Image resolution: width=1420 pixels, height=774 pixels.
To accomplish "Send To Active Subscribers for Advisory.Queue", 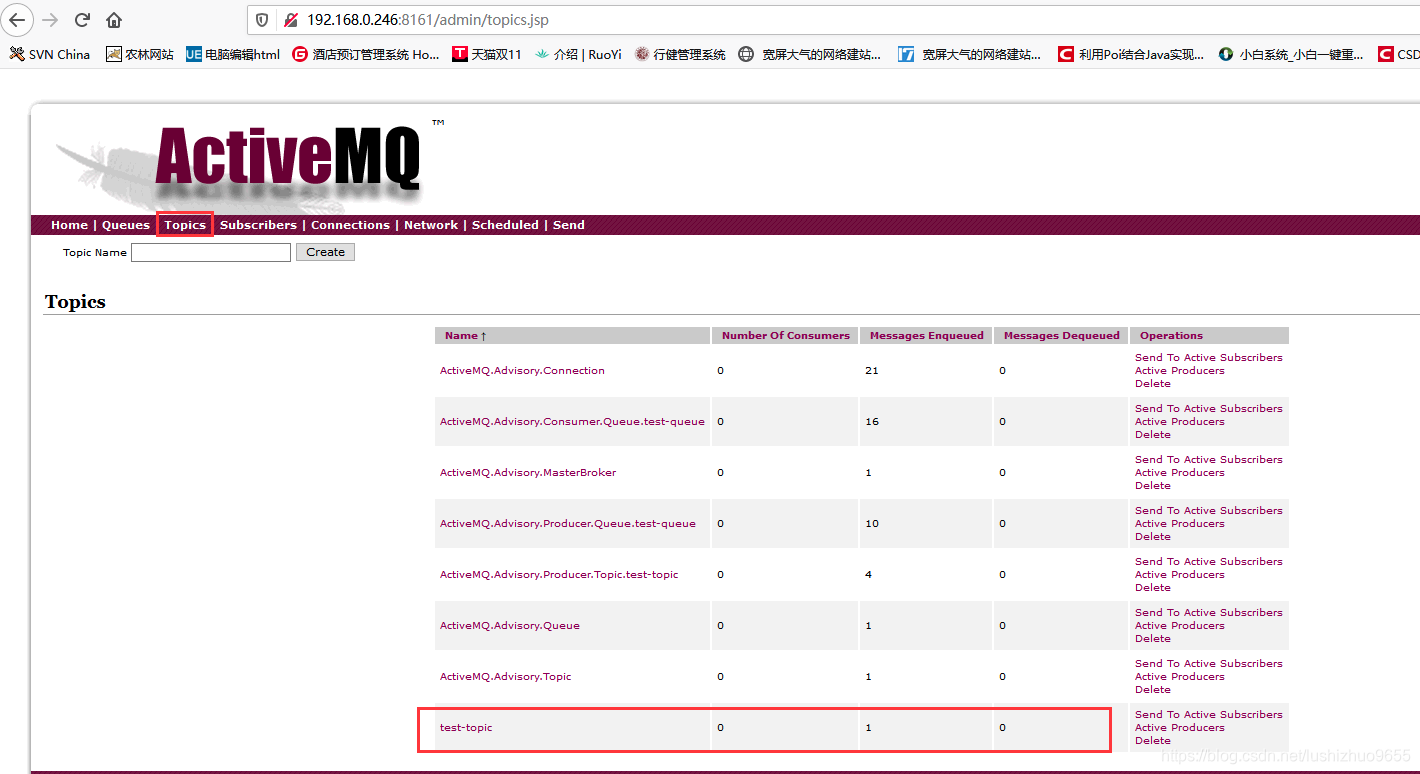I will click(1208, 613).
